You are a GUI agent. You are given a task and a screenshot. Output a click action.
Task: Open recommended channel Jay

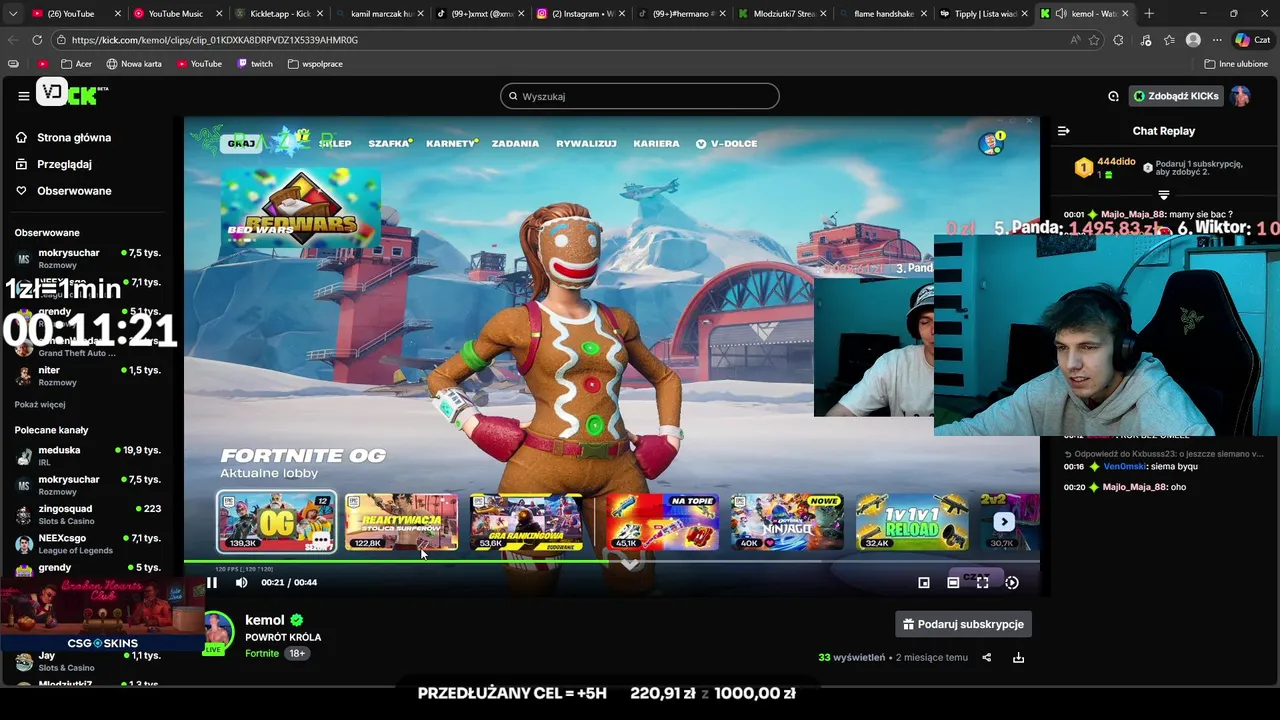pyautogui.click(x=90, y=660)
